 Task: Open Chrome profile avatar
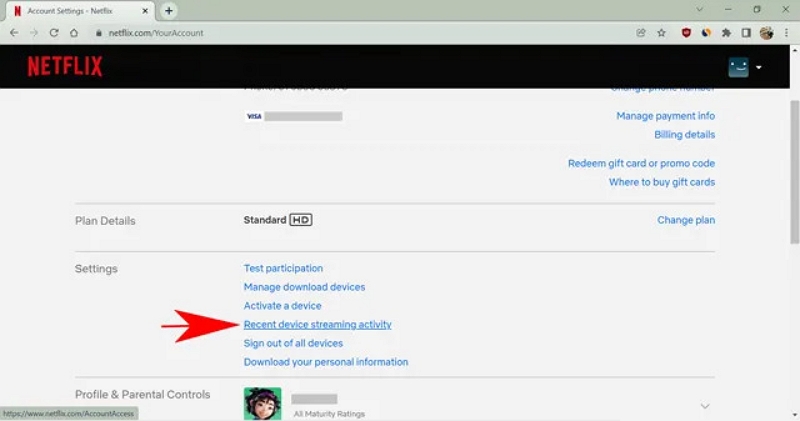point(766,33)
